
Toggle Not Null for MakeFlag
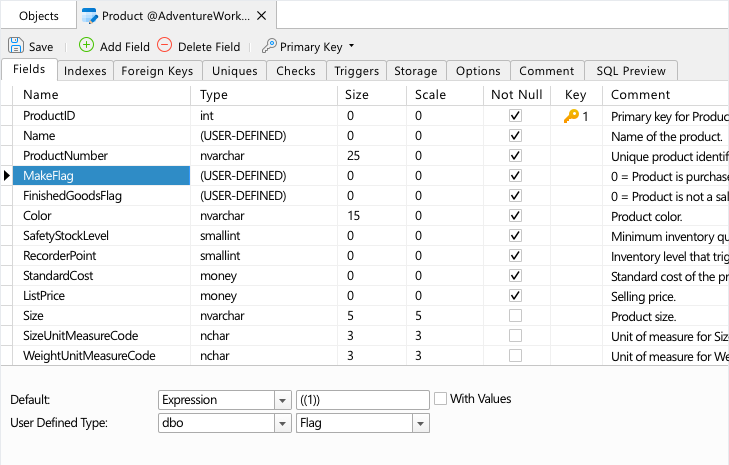pyautogui.click(x=515, y=175)
